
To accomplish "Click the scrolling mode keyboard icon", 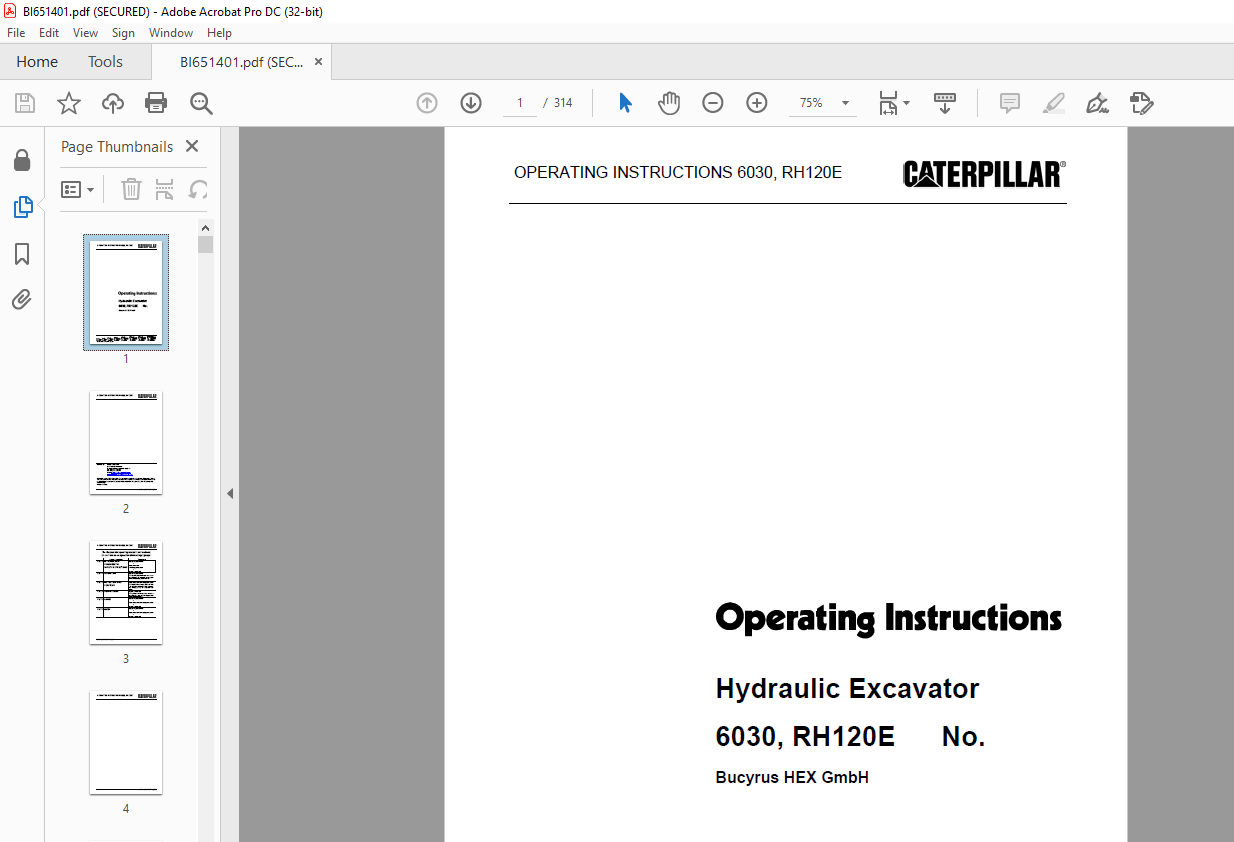I will [945, 103].
